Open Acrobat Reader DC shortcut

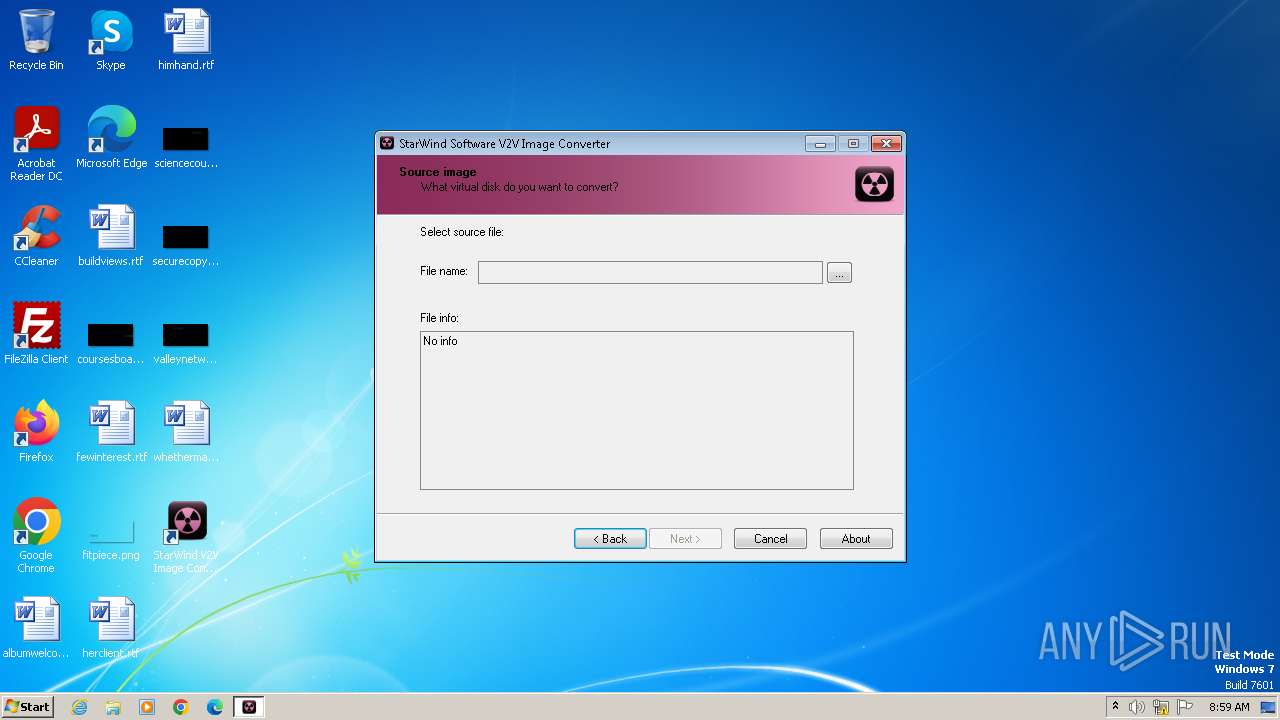pos(36,143)
